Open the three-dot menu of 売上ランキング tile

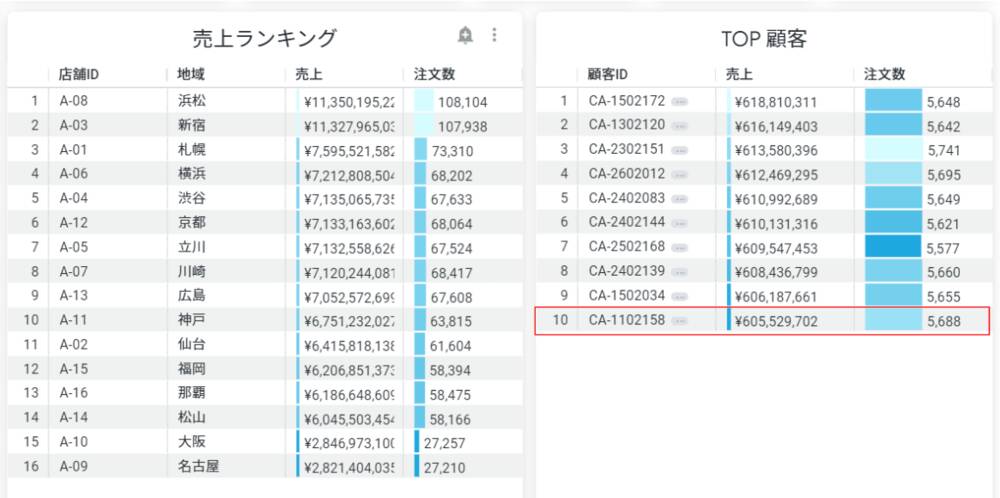tap(494, 36)
